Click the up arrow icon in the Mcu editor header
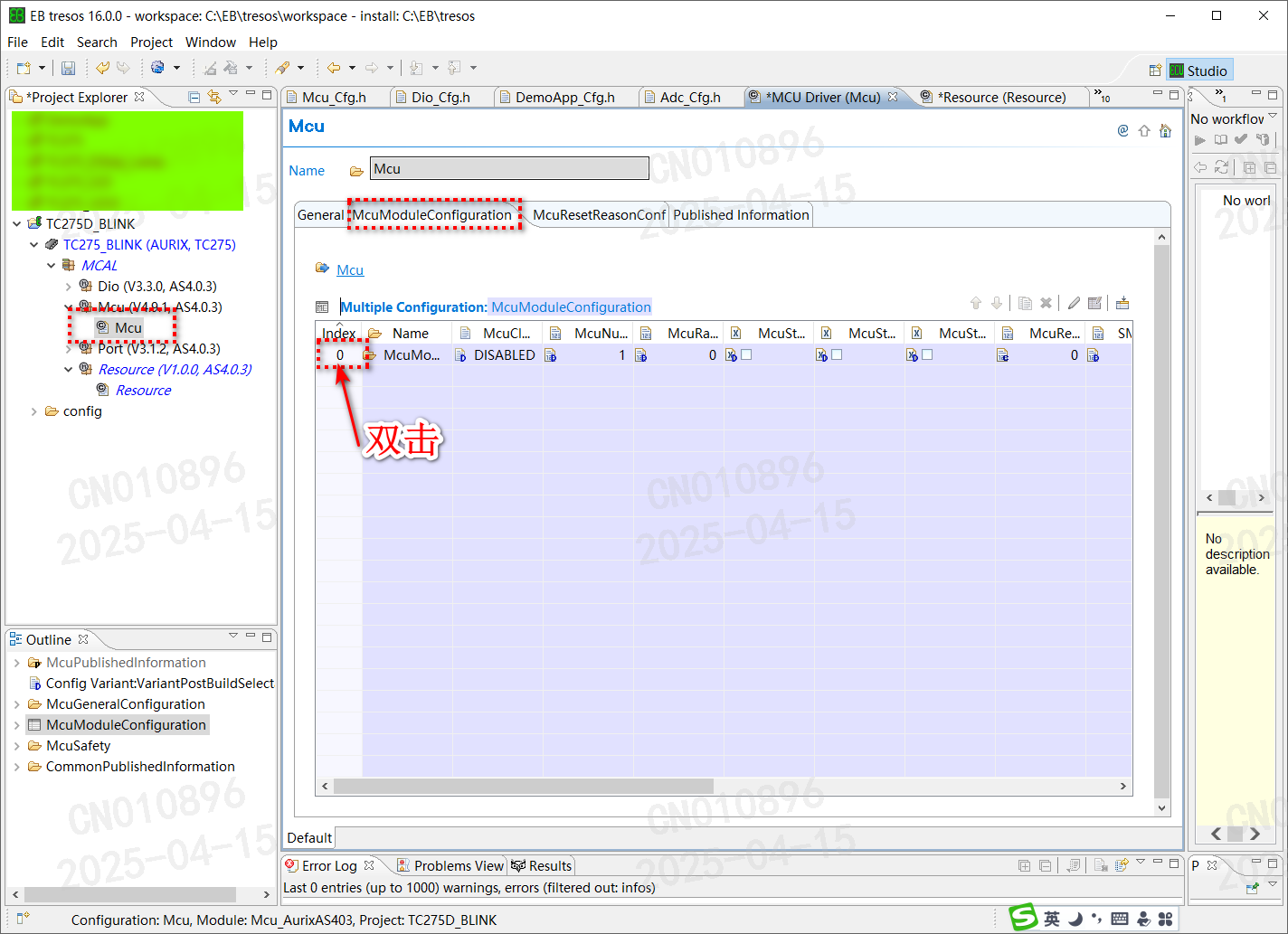This screenshot has height=934, width=1288. coord(1144,130)
